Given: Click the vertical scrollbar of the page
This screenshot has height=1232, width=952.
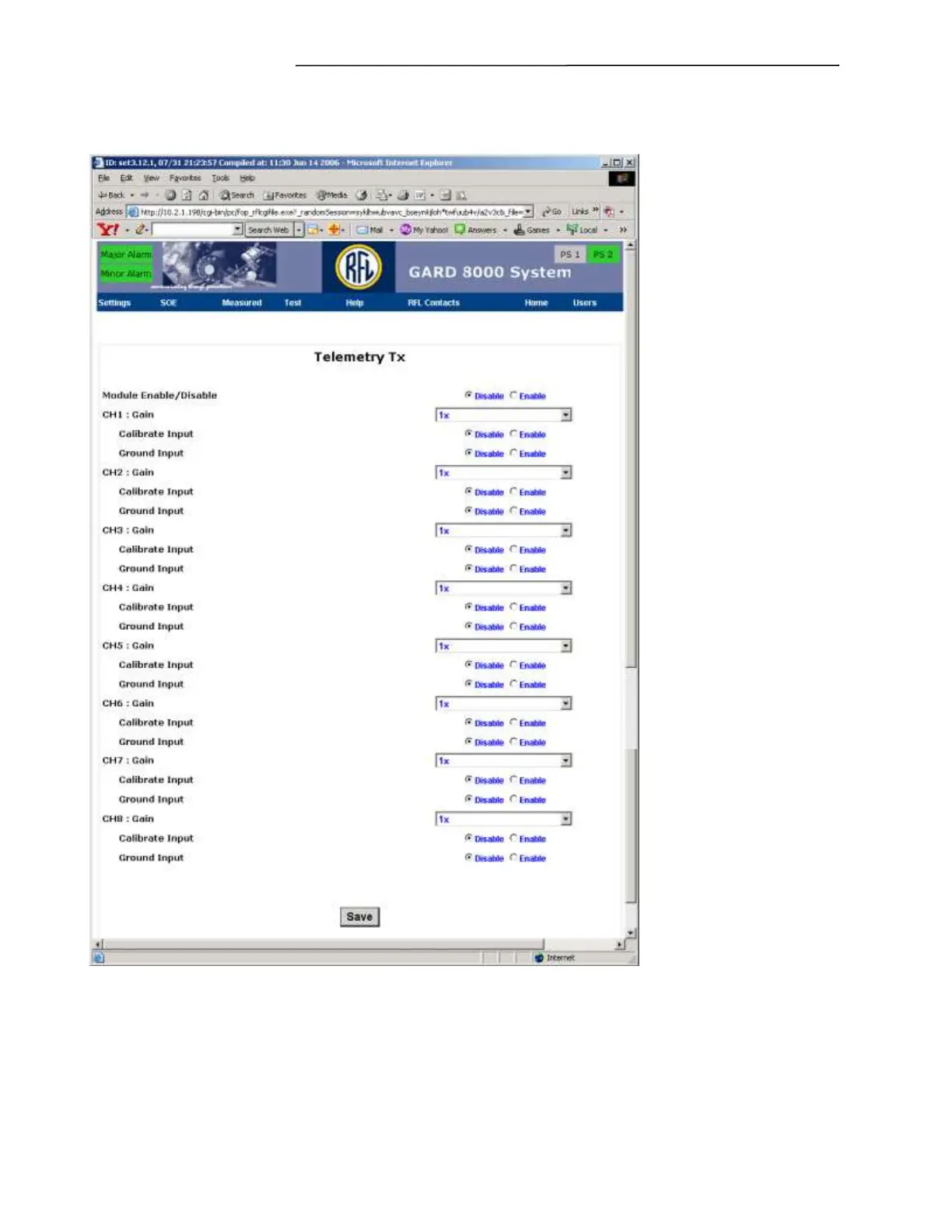Looking at the screenshot, I should (x=631, y=587).
